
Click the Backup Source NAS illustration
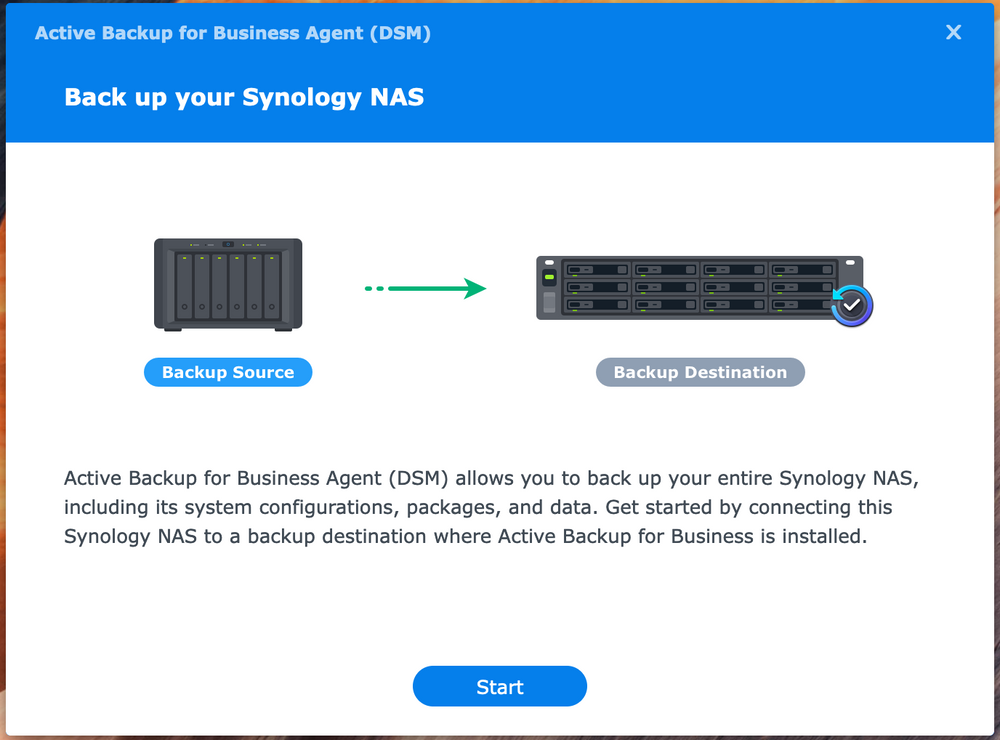coord(227,284)
